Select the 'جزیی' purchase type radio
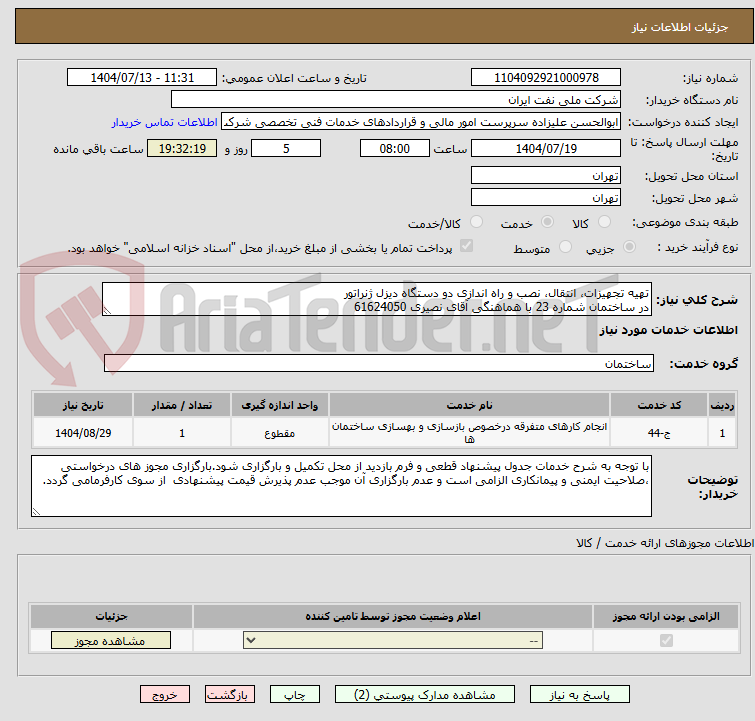The image size is (755, 721). pos(629,247)
